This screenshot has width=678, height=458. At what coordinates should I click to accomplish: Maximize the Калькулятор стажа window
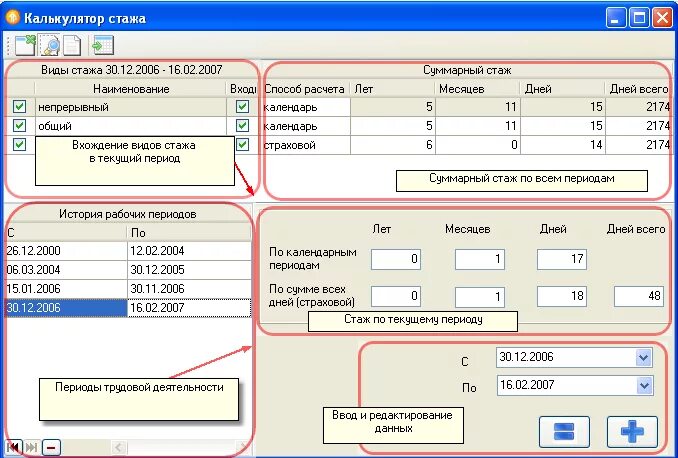(x=639, y=18)
